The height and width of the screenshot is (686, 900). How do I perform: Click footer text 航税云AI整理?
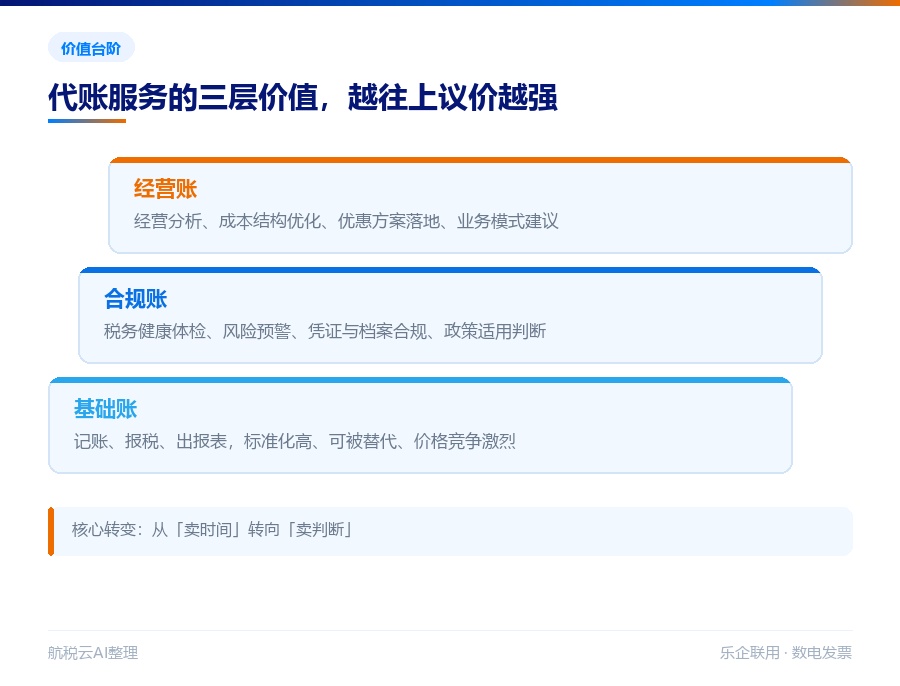tap(93, 653)
